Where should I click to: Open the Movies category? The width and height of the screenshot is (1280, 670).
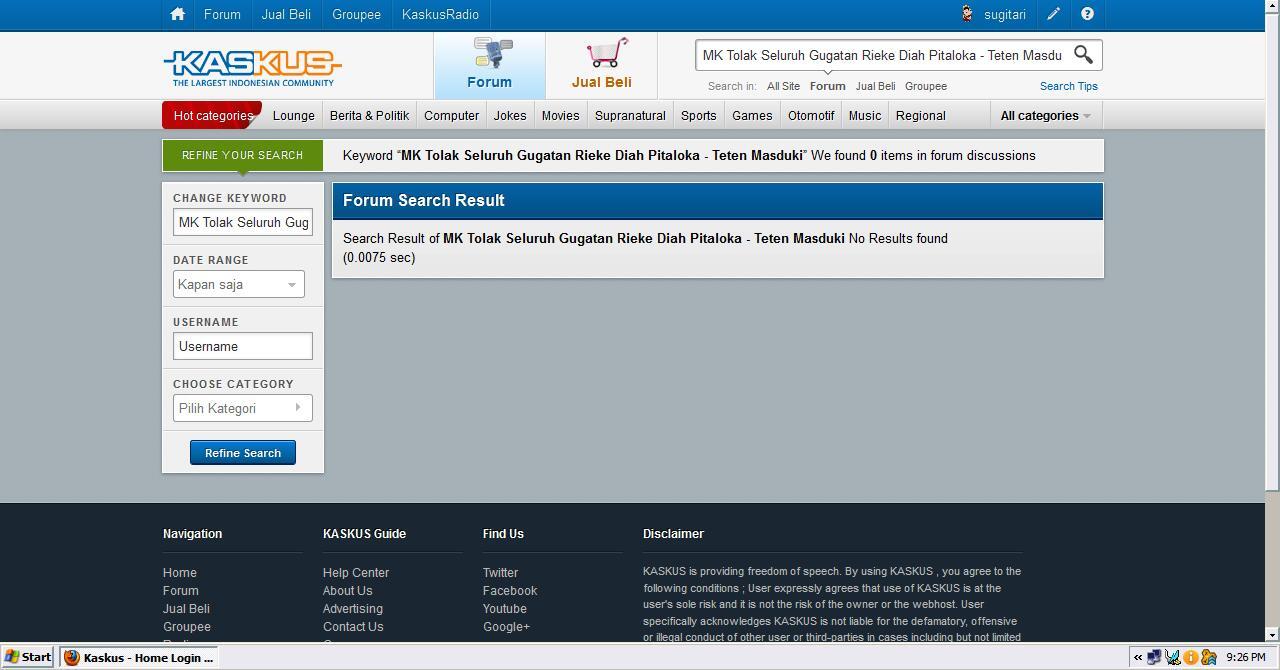[560, 115]
